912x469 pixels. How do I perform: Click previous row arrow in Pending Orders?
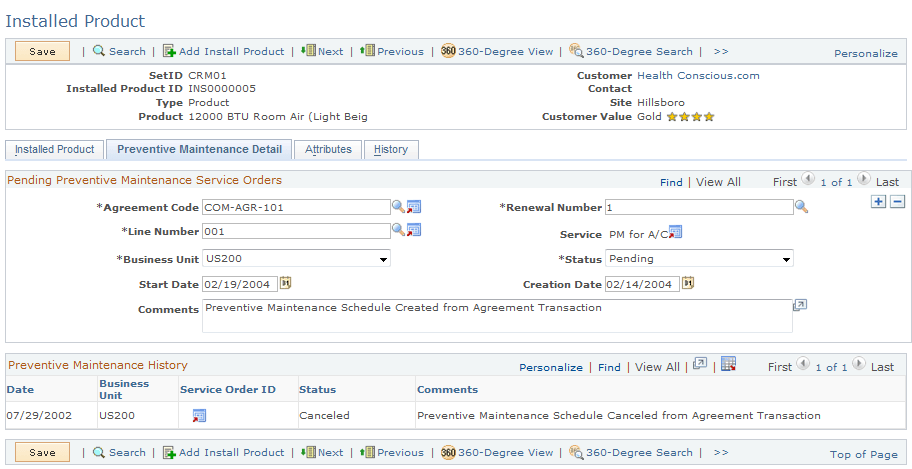[x=808, y=179]
